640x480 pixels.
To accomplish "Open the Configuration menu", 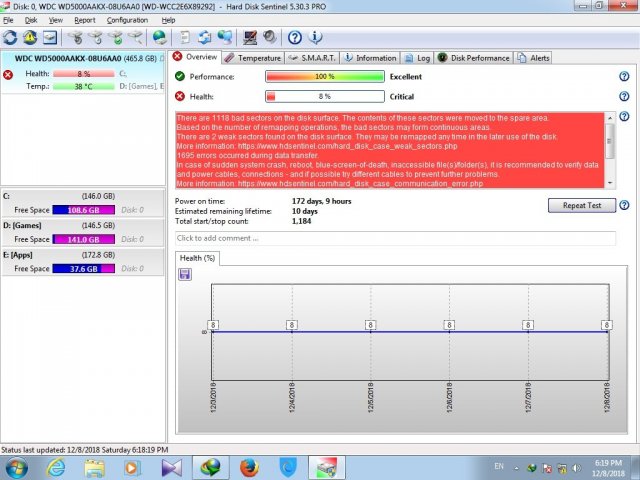I will click(x=127, y=20).
